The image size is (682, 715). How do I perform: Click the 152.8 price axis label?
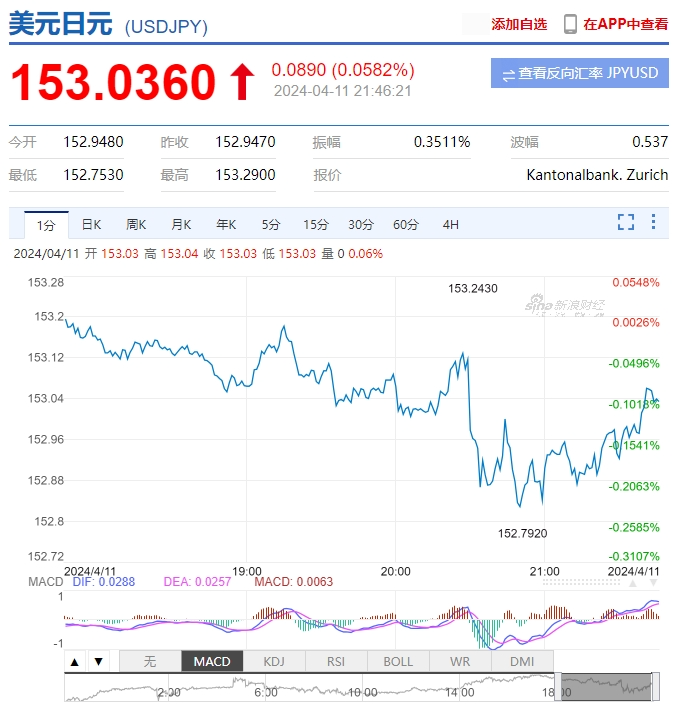pos(49,521)
